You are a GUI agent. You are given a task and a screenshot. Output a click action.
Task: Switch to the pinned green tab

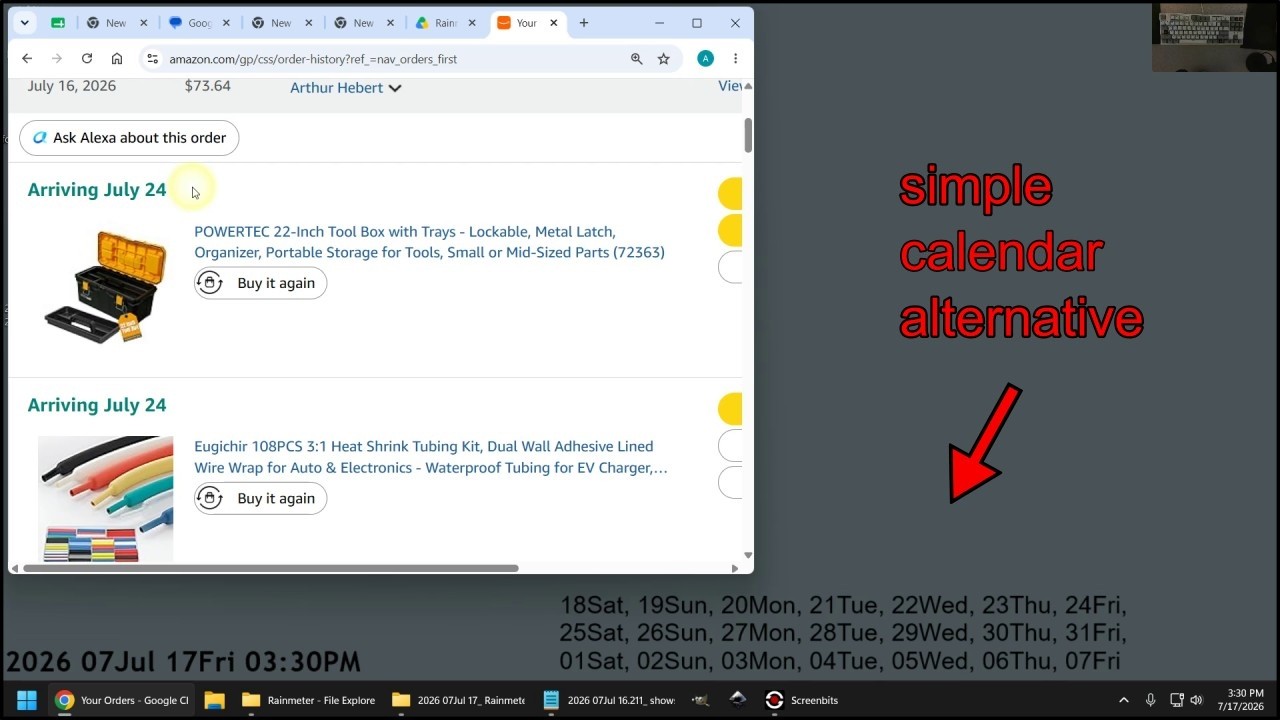pos(58,23)
